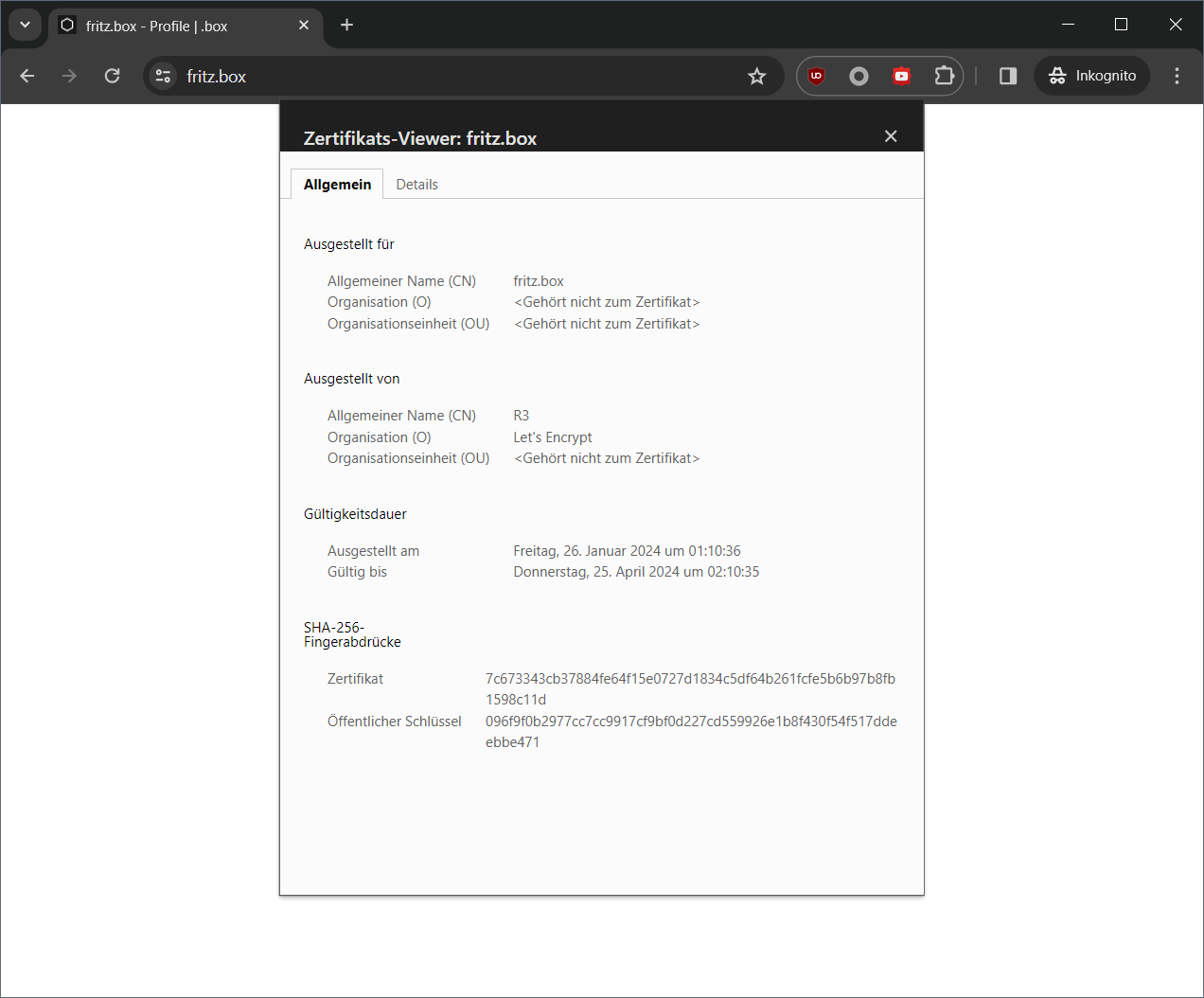This screenshot has width=1204, height=998.
Task: Open the red video extension icon
Action: click(901, 76)
